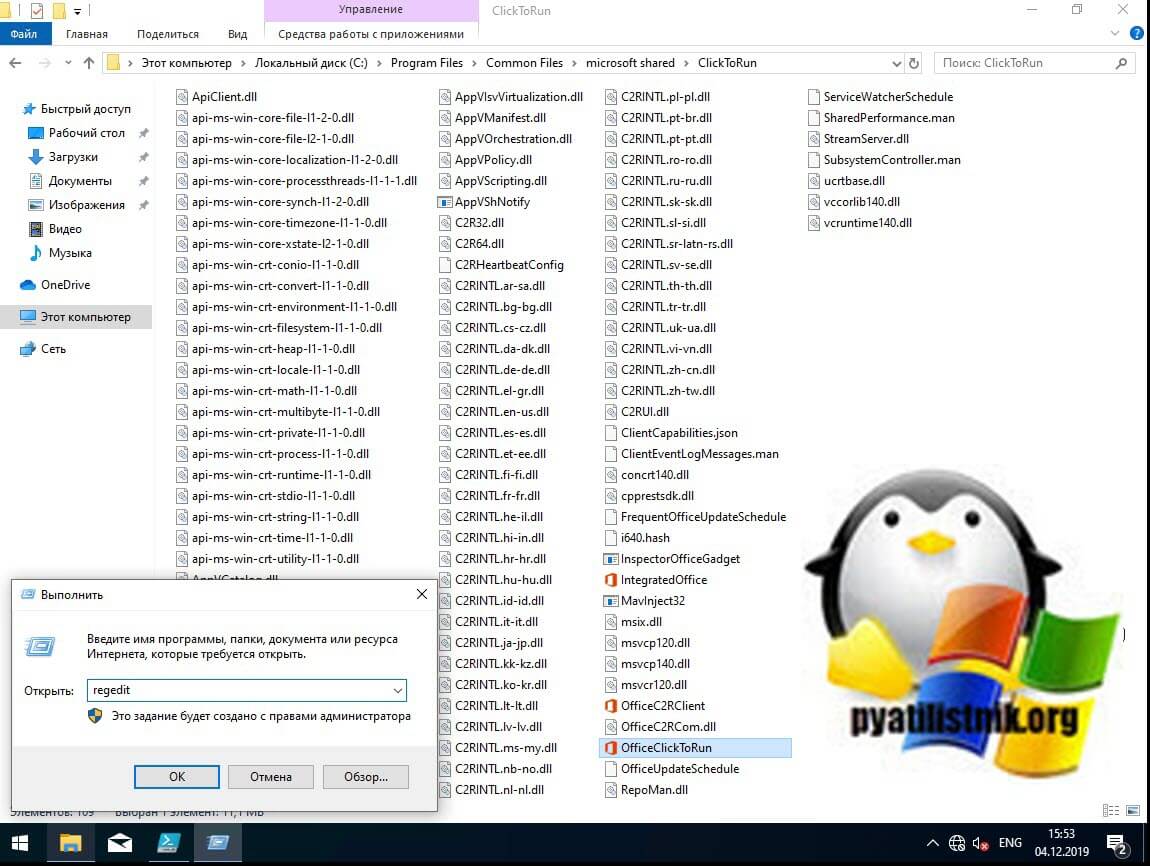Open Downloads (Загрузки) in the sidebar
Image resolution: width=1150 pixels, height=866 pixels.
click(73, 157)
